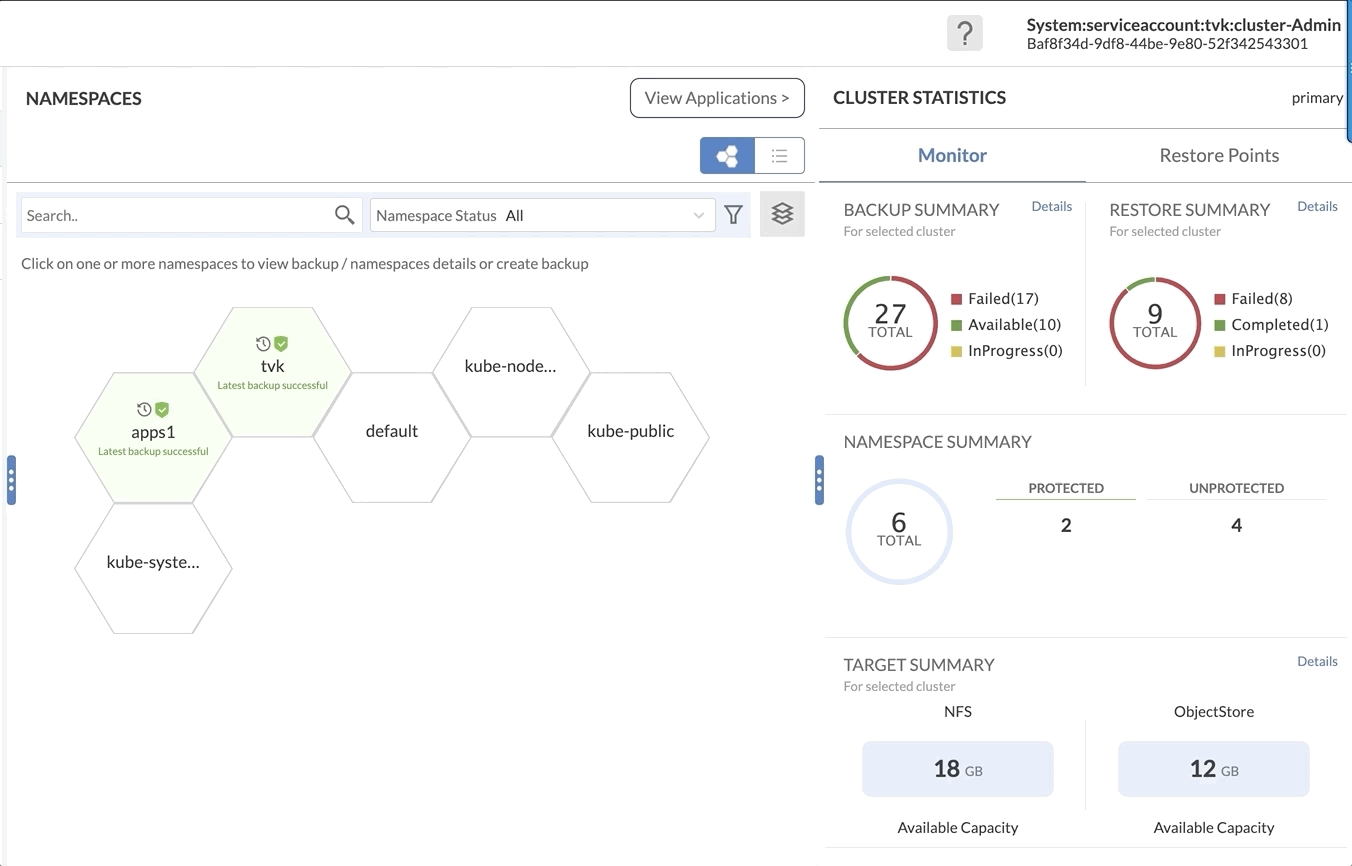Open the filter funnel icon

click(733, 215)
